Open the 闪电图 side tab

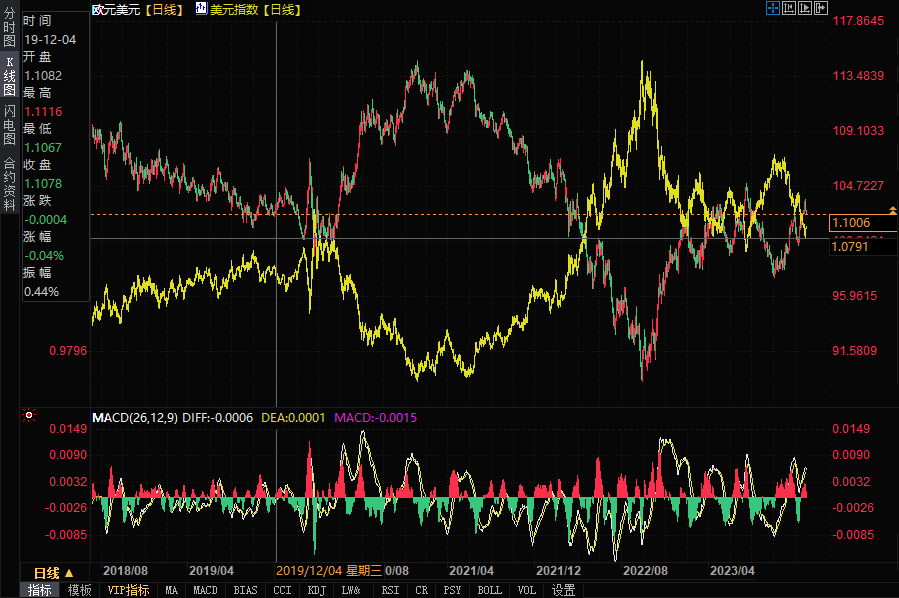tap(9, 124)
